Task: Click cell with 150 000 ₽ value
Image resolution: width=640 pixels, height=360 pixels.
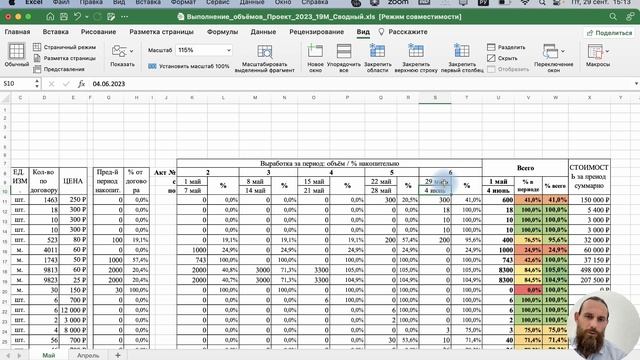Action: coord(589,200)
